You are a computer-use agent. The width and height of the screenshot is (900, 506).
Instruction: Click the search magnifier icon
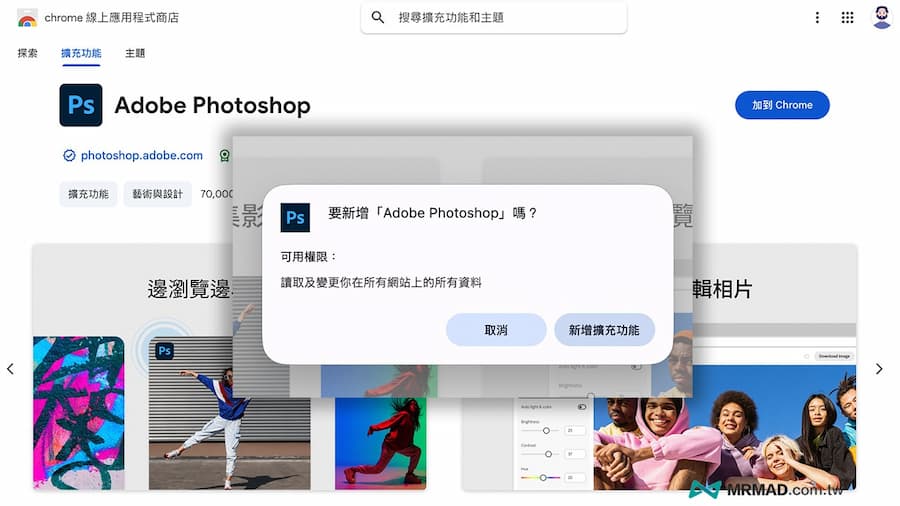coord(378,17)
